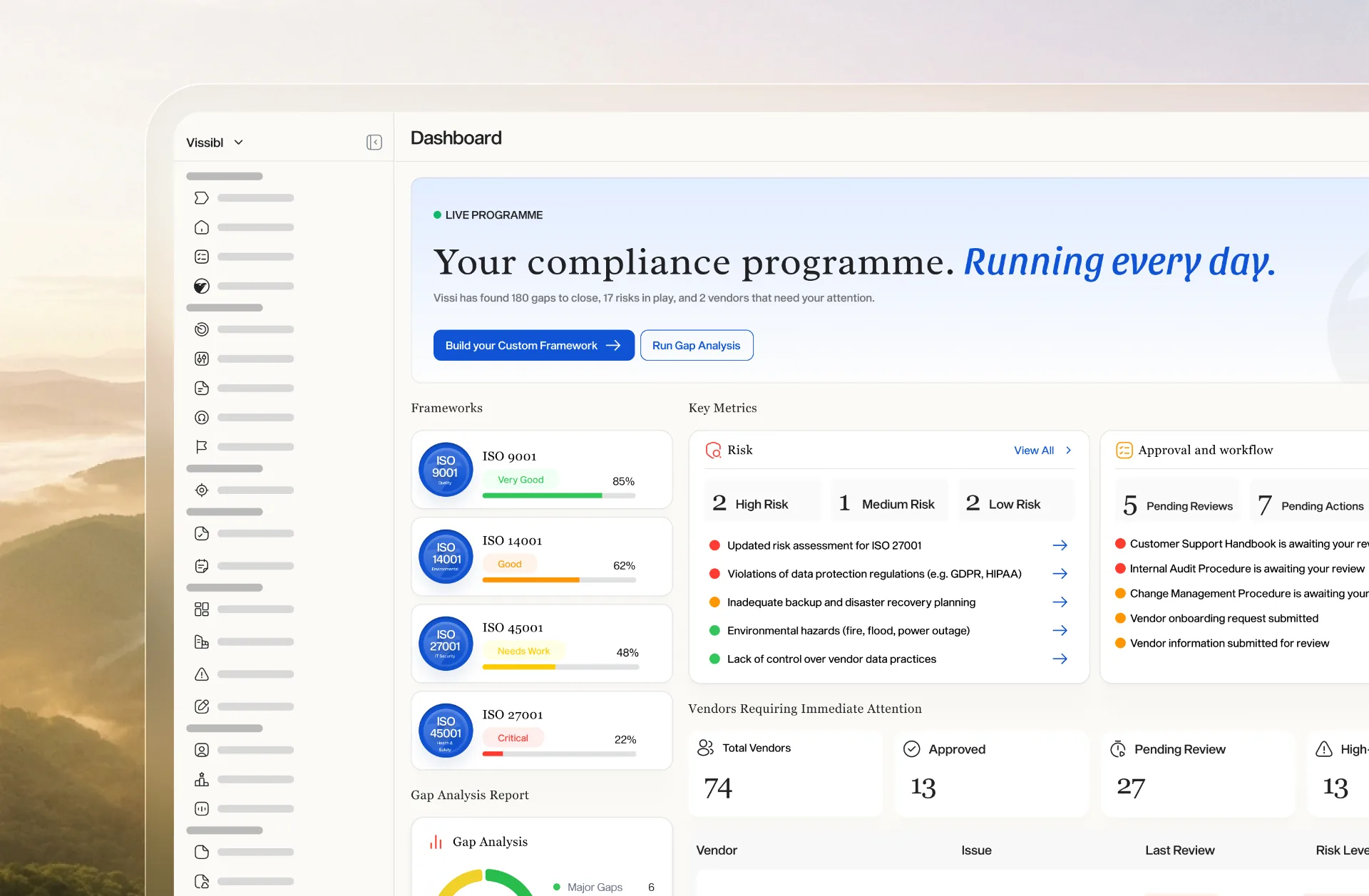Click the podium star icon in sidebar
1369x896 pixels.
[202, 779]
